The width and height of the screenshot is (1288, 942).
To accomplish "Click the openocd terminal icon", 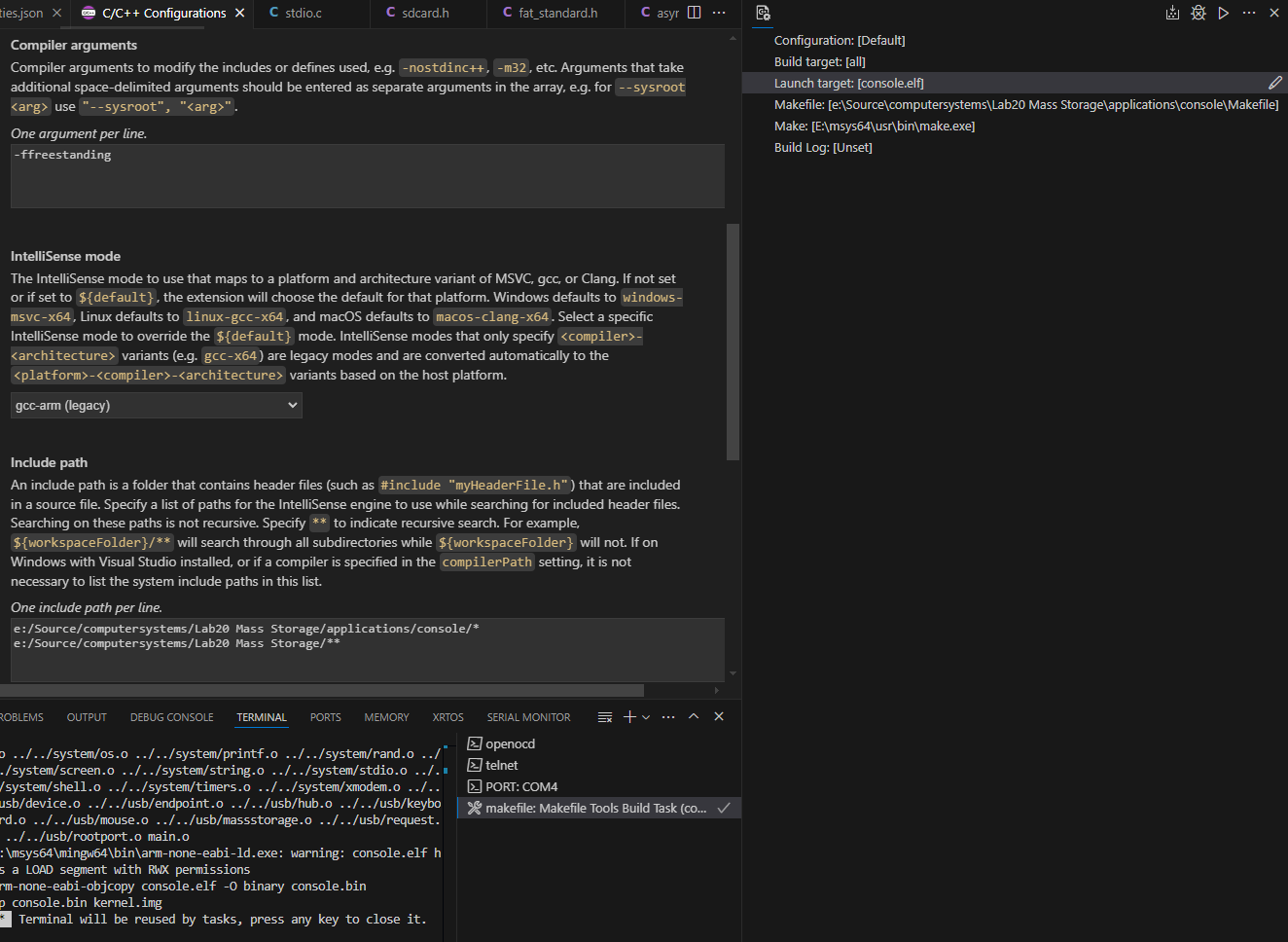I will click(x=475, y=743).
